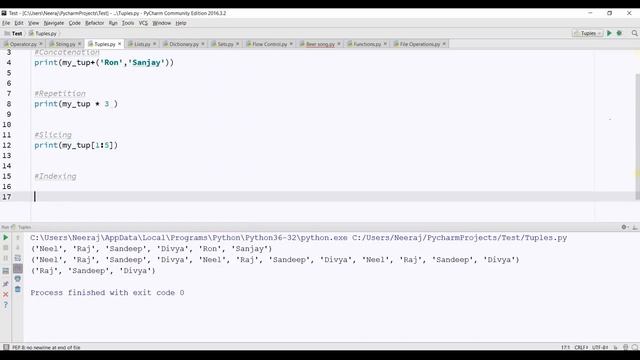Click line number 8 in the gutter
The width and height of the screenshot is (640, 360).
coord(9,104)
